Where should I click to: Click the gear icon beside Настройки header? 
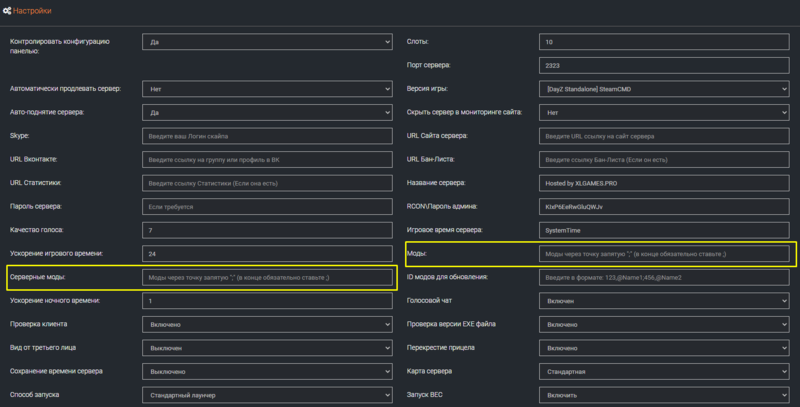pyautogui.click(x=9, y=10)
